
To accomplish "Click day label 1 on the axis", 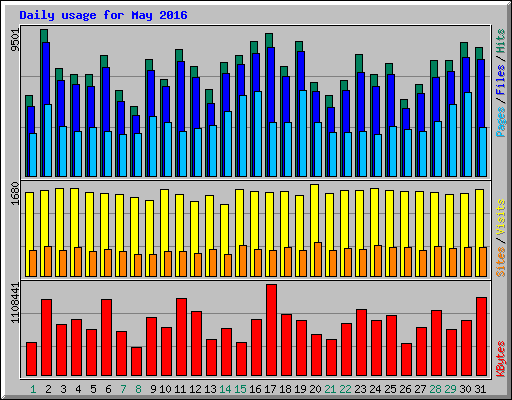I will [33, 389].
